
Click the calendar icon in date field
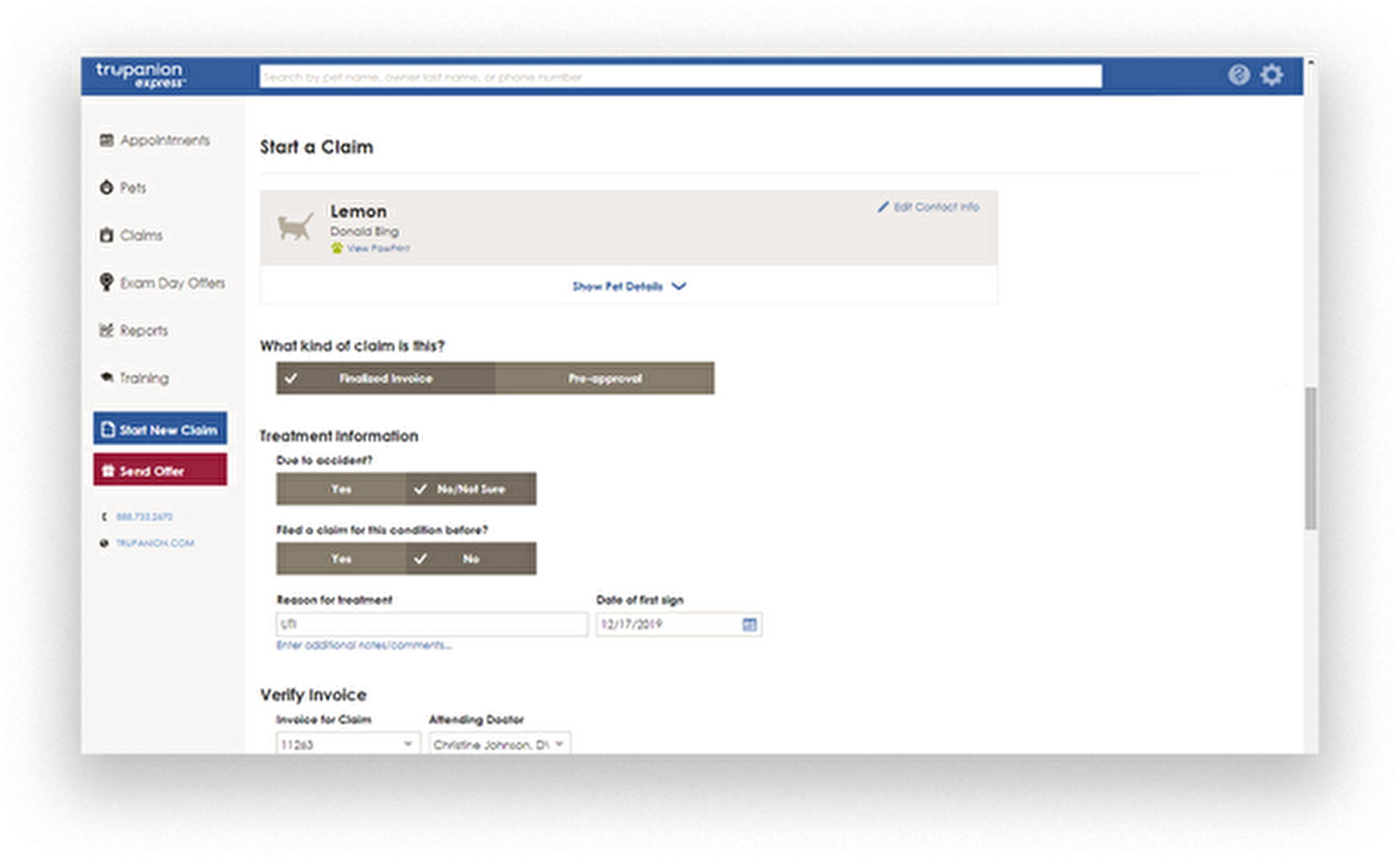coord(749,625)
